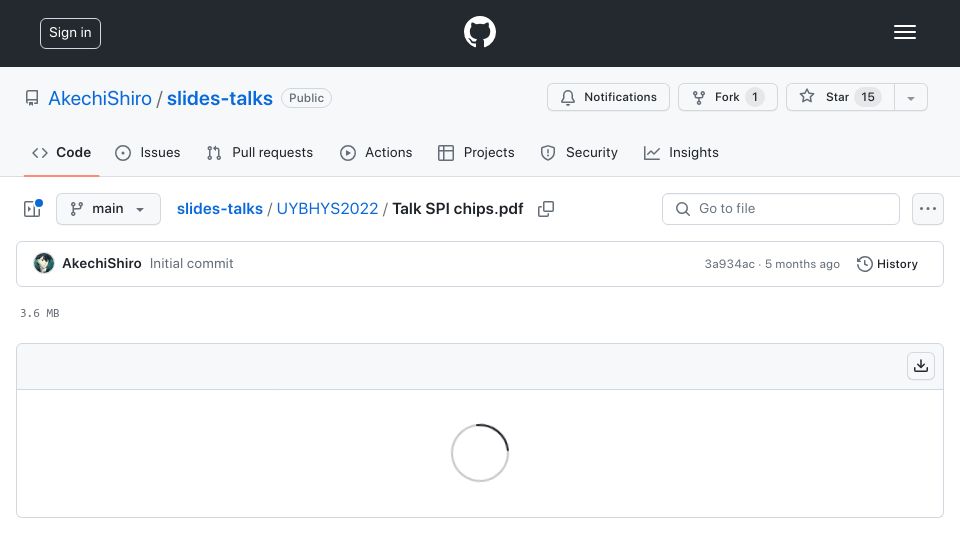Click the AkechiShiro avatar image
960x540 pixels.
[x=43, y=263]
